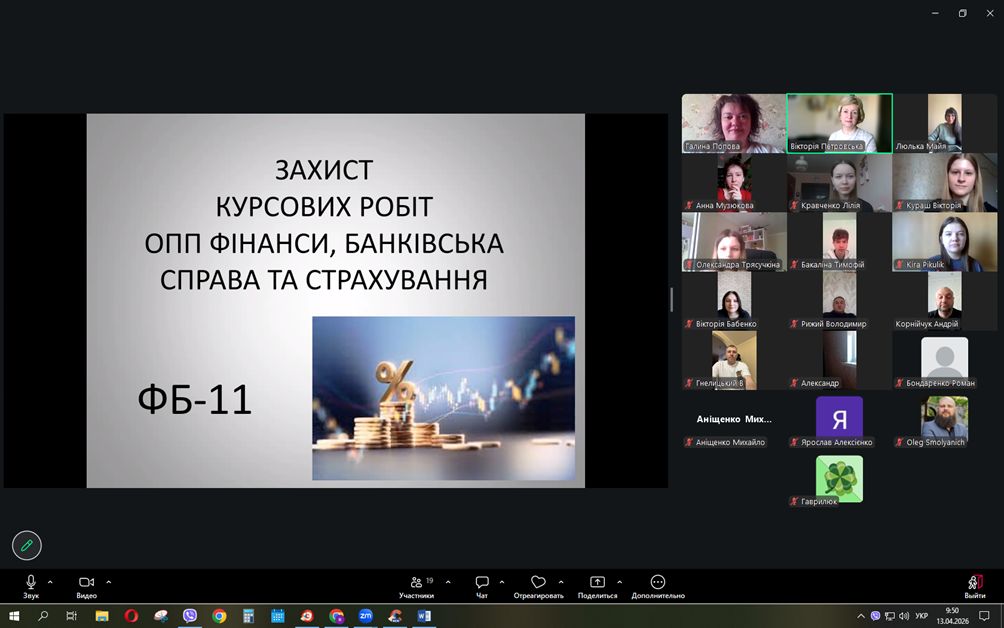Select Вікторія Петровська's video tile
The image size is (1004, 628).
(839, 123)
